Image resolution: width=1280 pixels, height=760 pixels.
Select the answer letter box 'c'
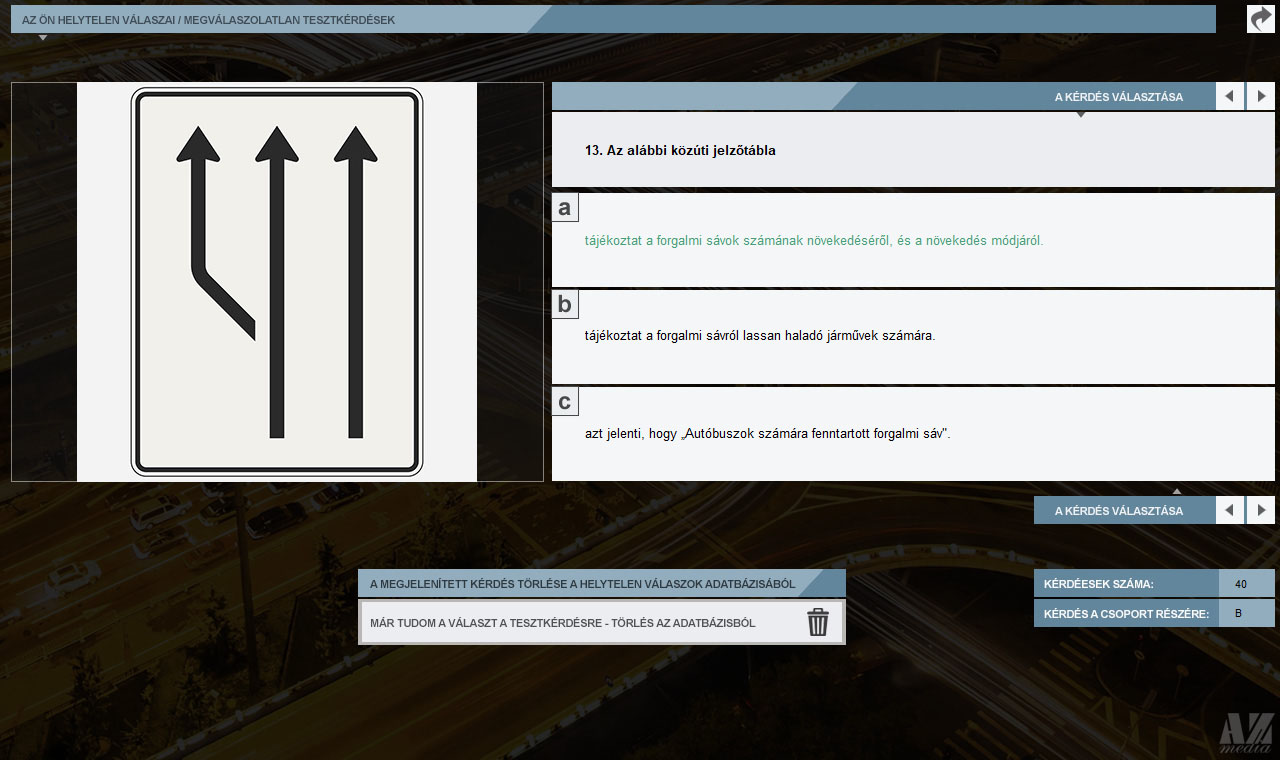click(x=565, y=402)
